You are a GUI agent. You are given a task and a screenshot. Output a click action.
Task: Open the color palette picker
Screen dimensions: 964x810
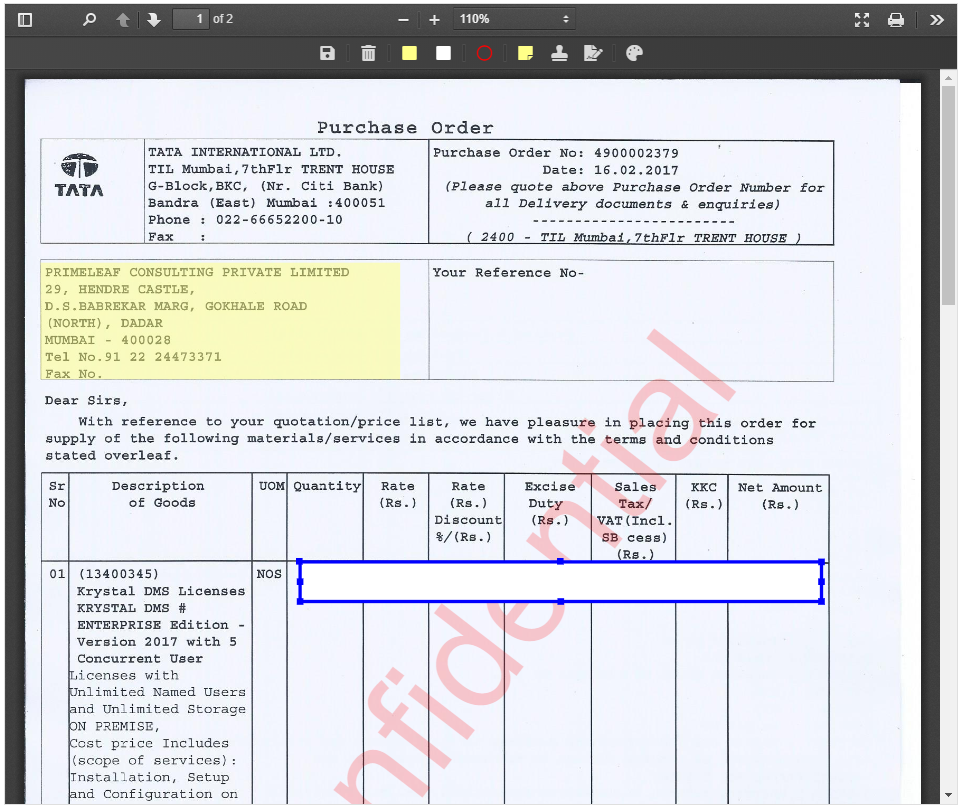pyautogui.click(x=634, y=53)
